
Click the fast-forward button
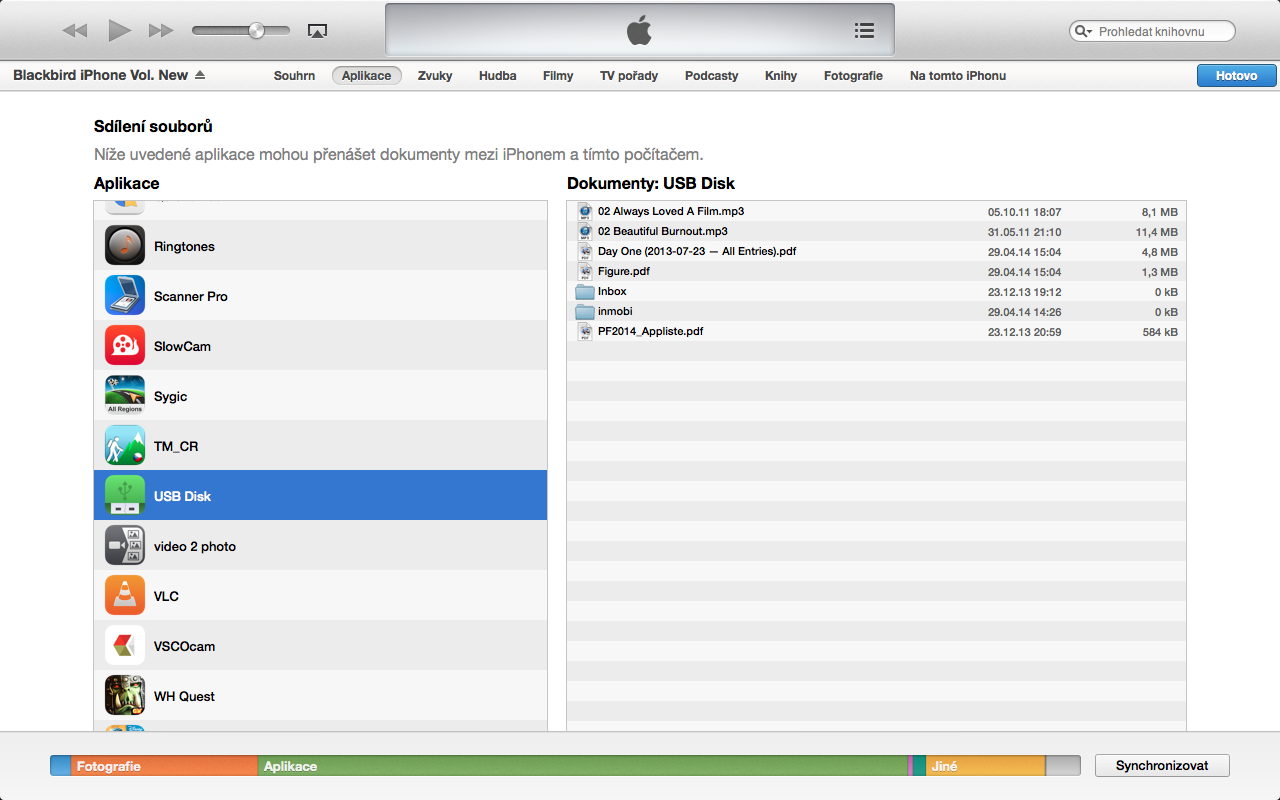click(x=161, y=31)
